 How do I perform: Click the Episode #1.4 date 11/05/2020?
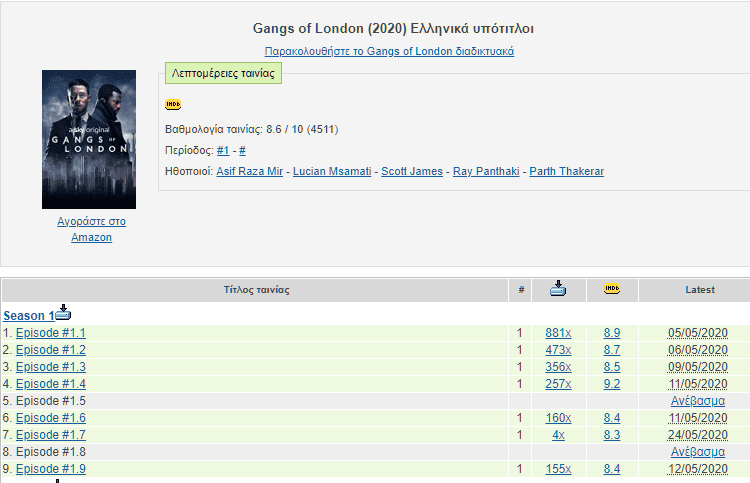698,384
